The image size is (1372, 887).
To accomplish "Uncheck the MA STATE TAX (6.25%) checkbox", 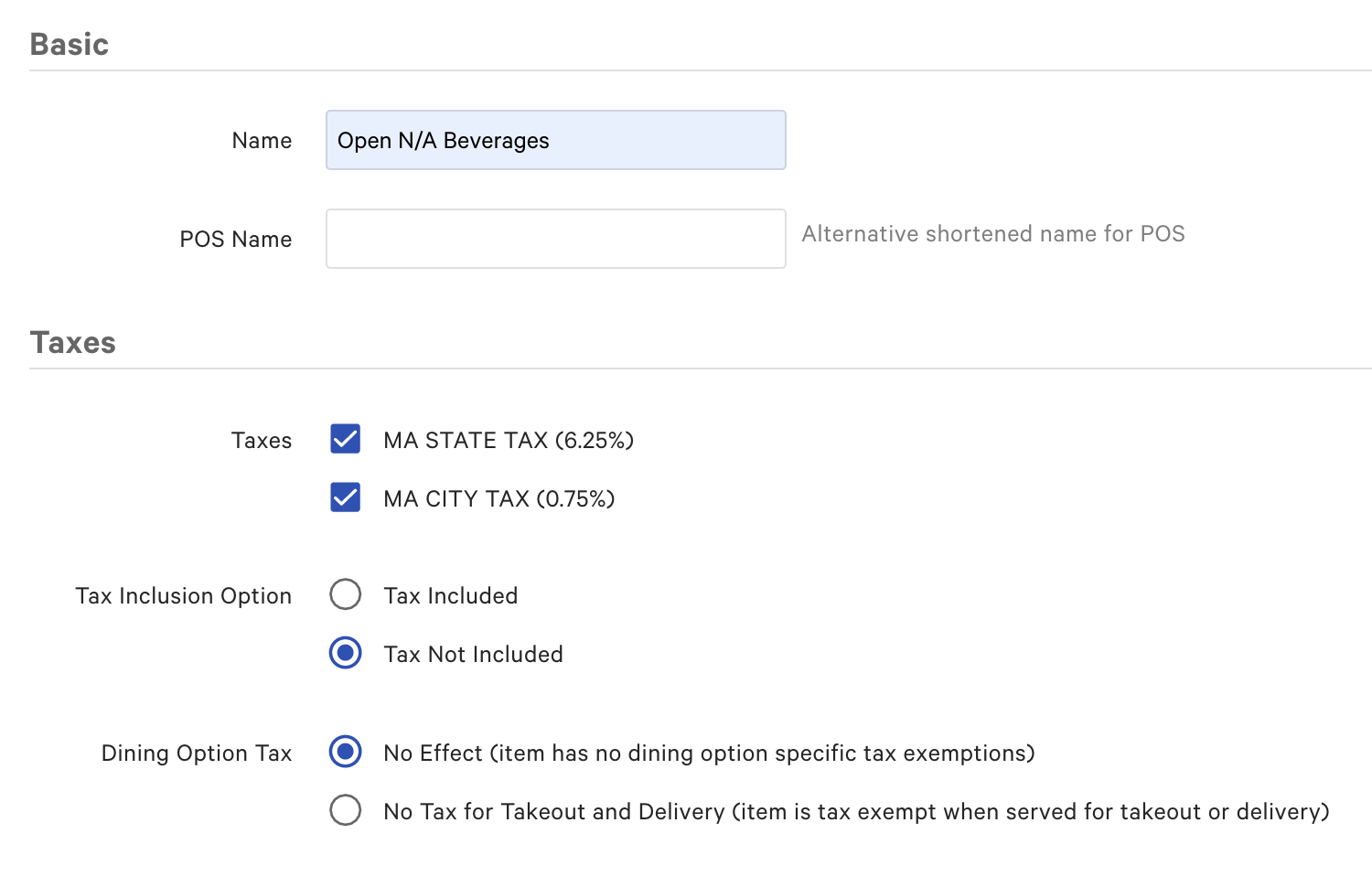I will tap(345, 439).
